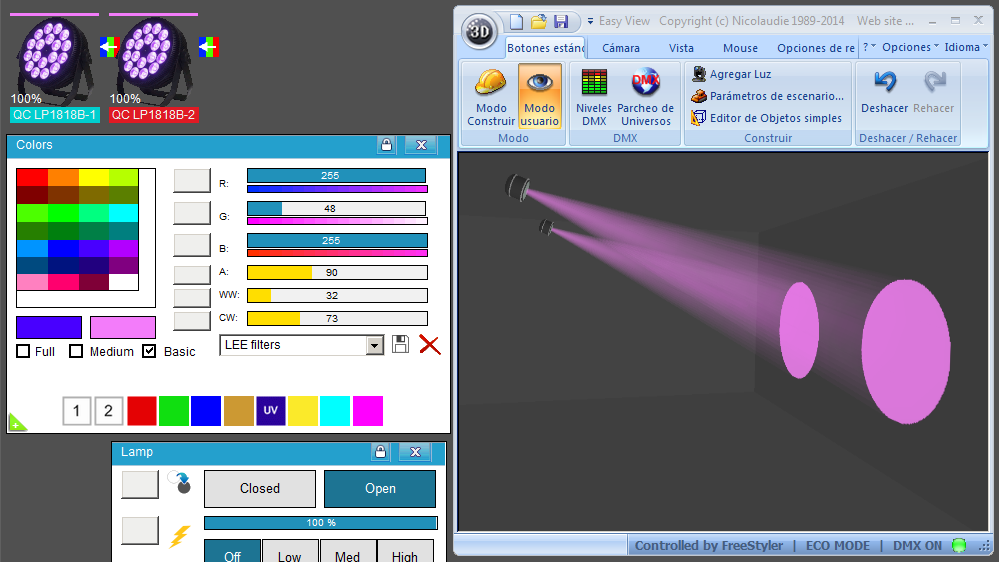Select the Modo usuario eye icon
This screenshot has width=999, height=562.
pos(540,83)
